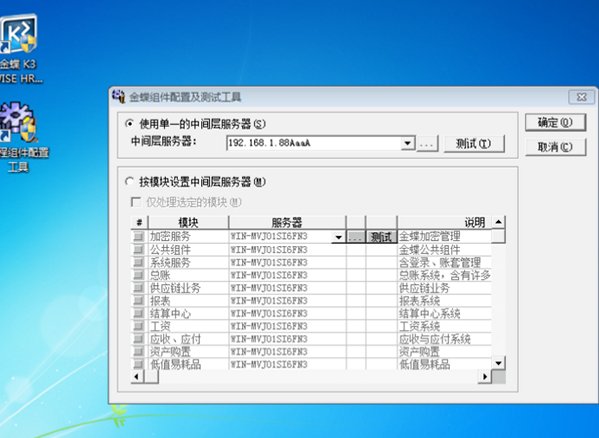Click the module list scroll up arrow
This screenshot has height=438, width=599.
(498, 222)
